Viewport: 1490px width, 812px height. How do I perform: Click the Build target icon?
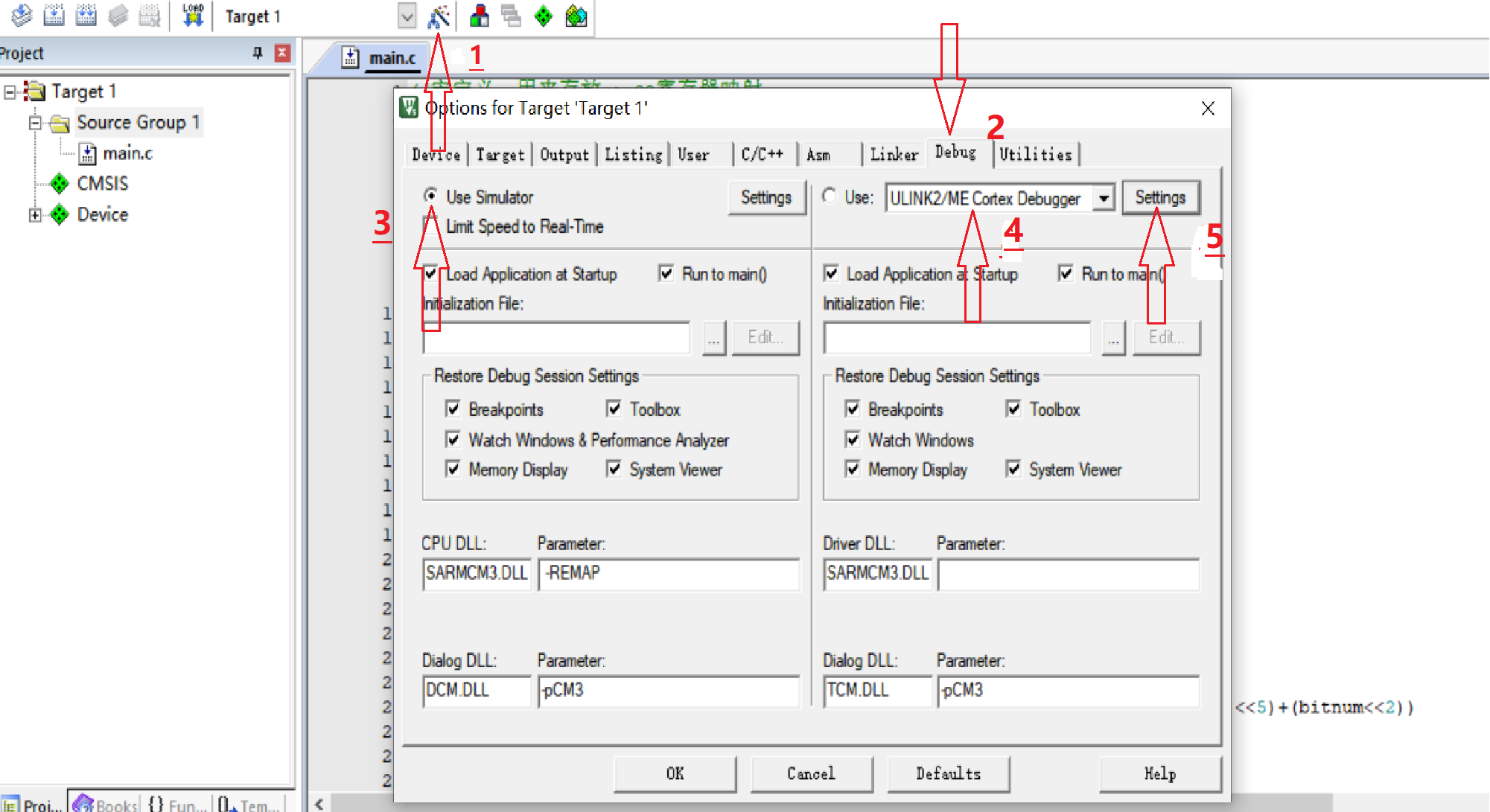54,15
